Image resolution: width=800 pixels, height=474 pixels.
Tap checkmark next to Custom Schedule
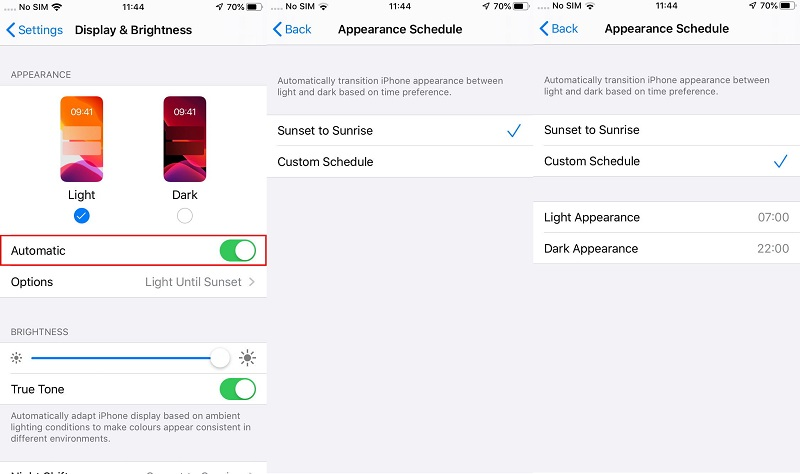pyautogui.click(x=780, y=162)
